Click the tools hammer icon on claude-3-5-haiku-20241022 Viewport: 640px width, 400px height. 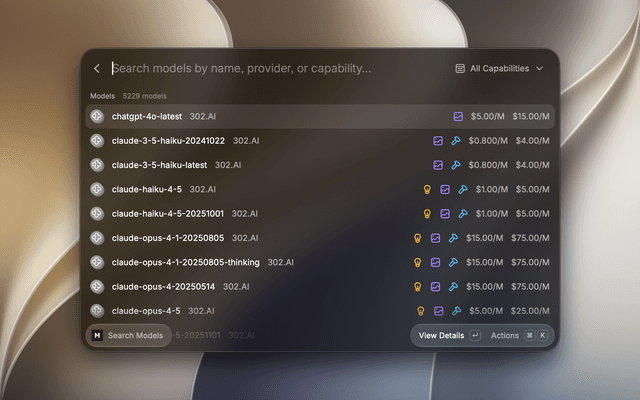[456, 141]
